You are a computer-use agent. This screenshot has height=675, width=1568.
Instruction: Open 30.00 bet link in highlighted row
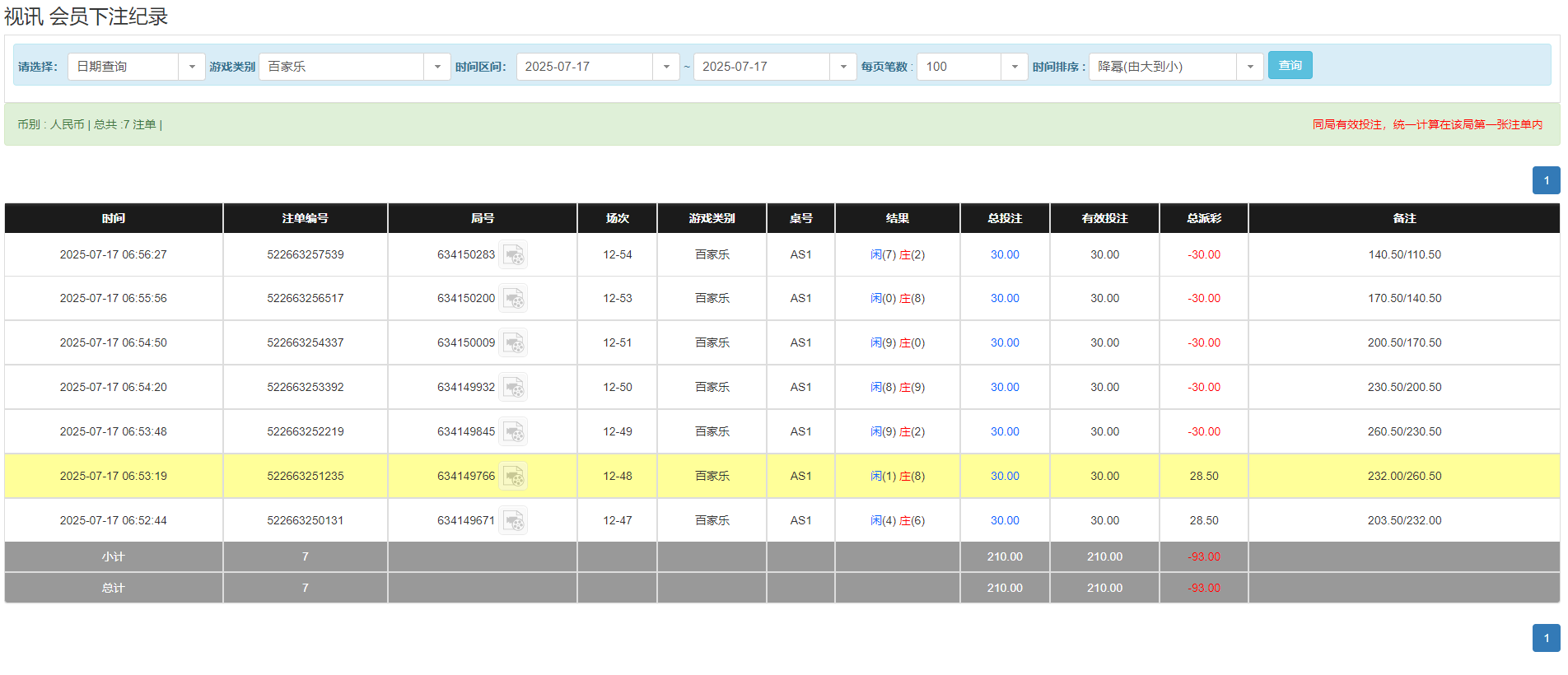pos(1005,477)
